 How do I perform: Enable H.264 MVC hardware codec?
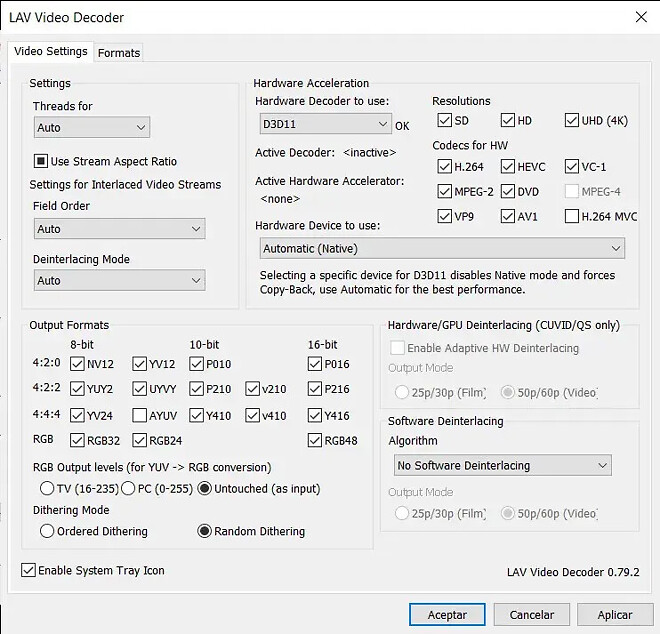[x=572, y=216]
